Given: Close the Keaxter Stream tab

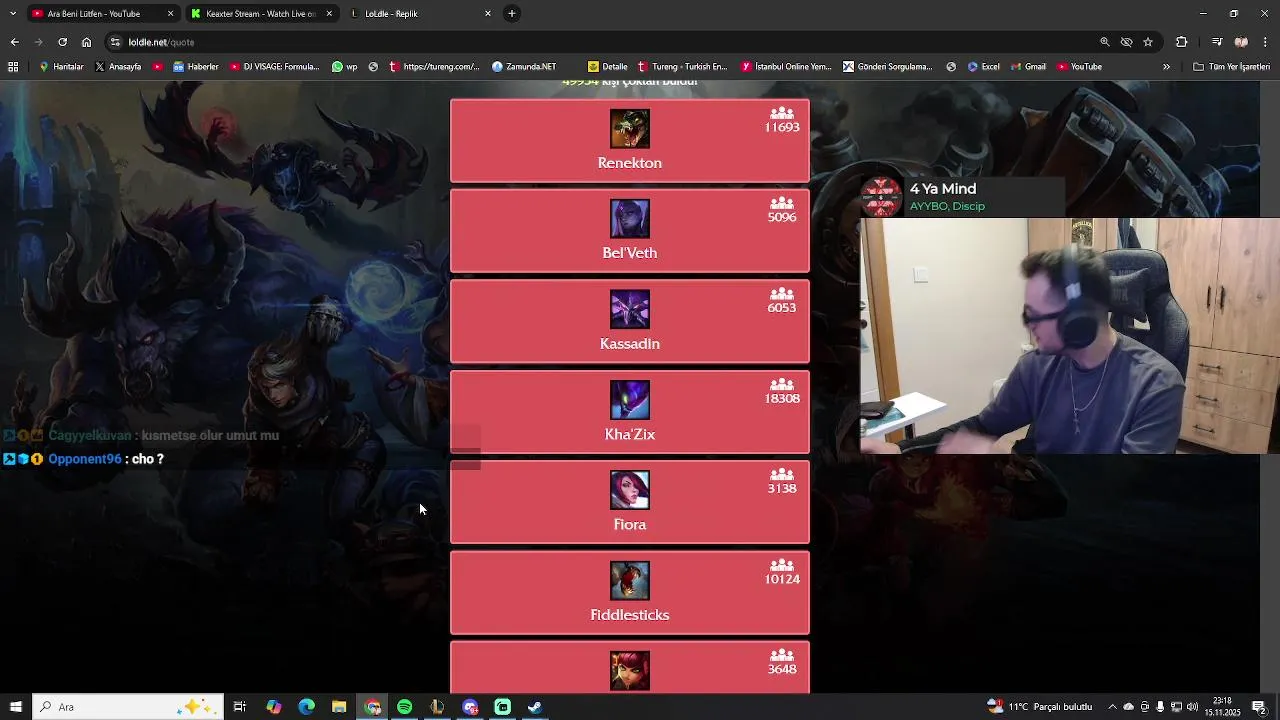Looking at the screenshot, I should pos(329,13).
